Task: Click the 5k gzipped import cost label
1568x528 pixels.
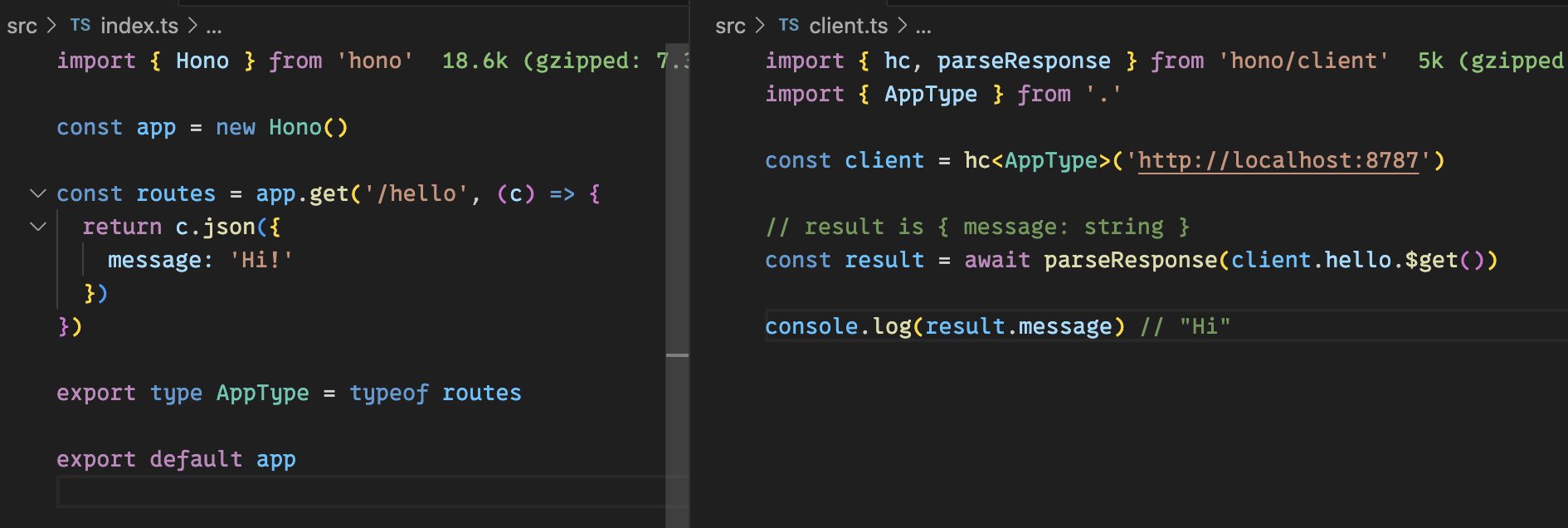Action: (x=1492, y=61)
